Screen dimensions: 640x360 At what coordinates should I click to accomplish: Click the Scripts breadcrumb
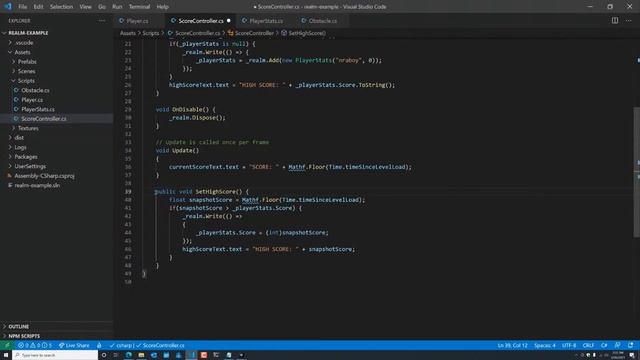(151, 33)
